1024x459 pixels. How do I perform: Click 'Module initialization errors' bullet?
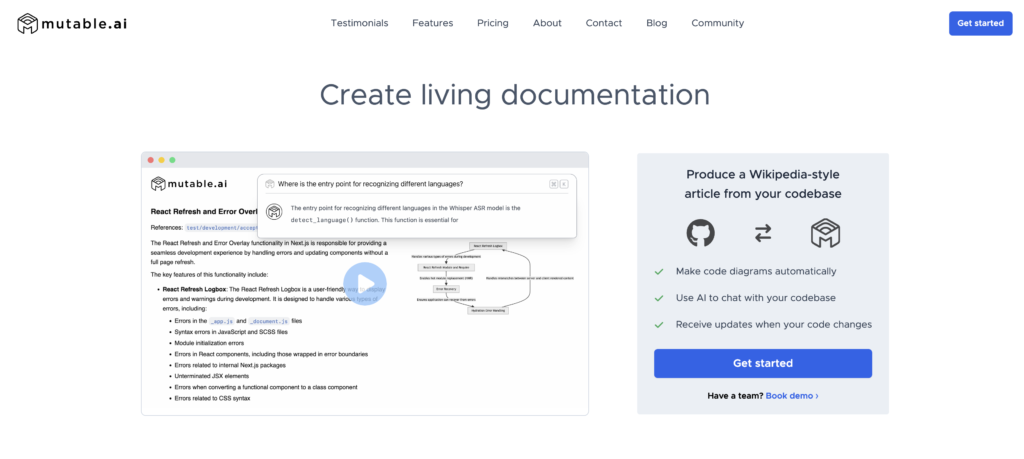(209, 343)
